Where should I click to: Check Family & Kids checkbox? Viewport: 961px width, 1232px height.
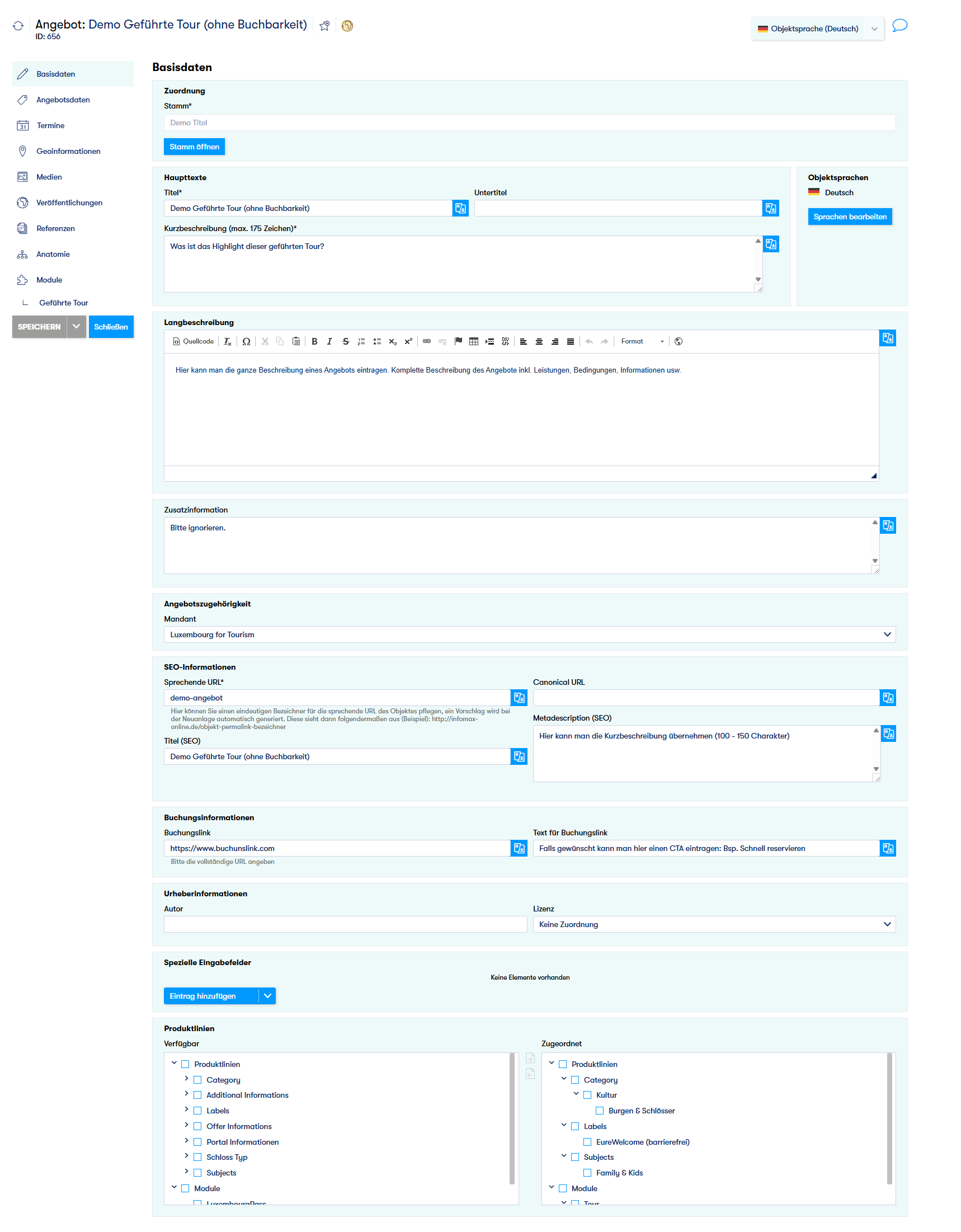pyautogui.click(x=588, y=1173)
